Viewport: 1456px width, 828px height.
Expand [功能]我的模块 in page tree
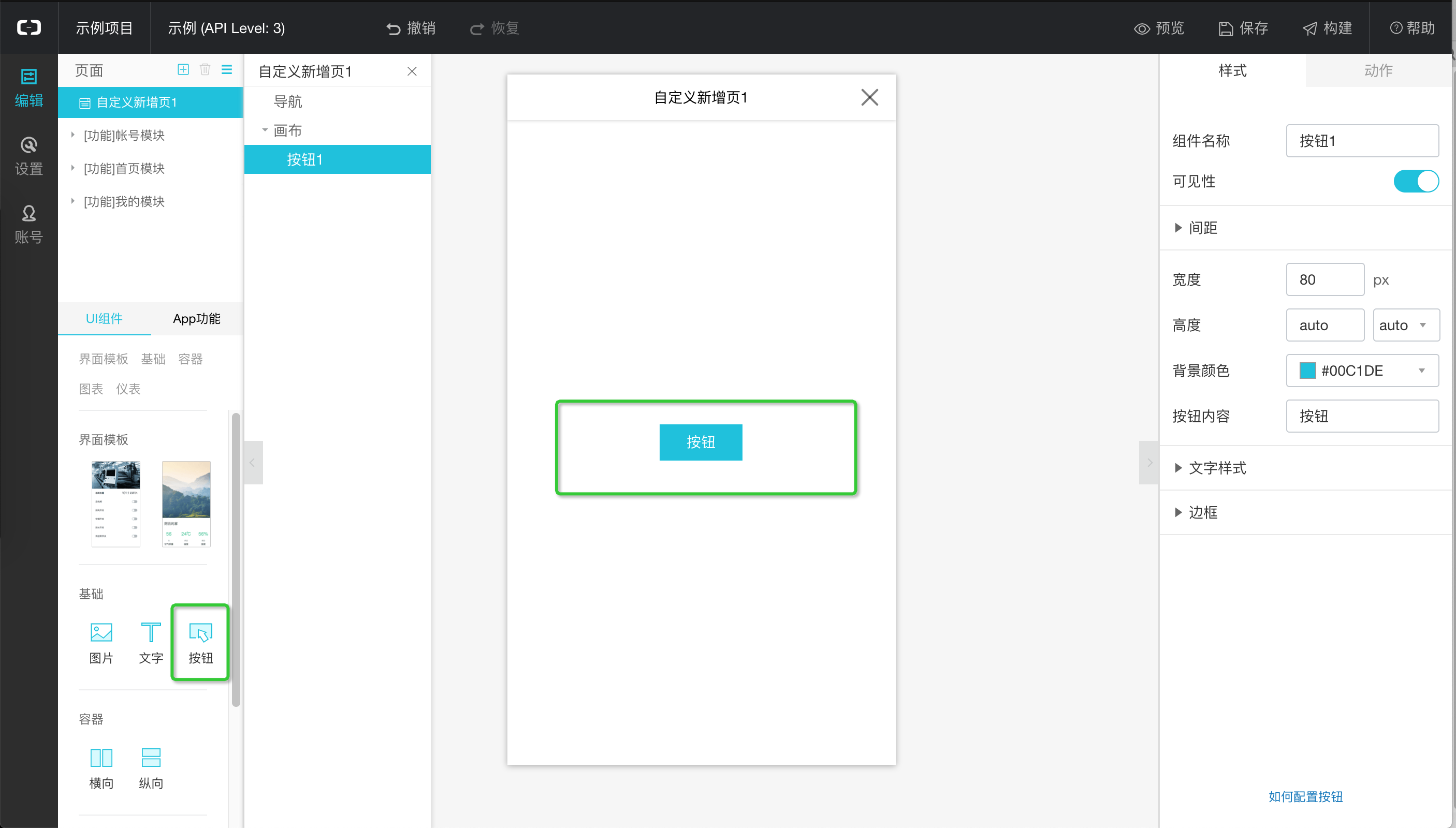[73, 201]
